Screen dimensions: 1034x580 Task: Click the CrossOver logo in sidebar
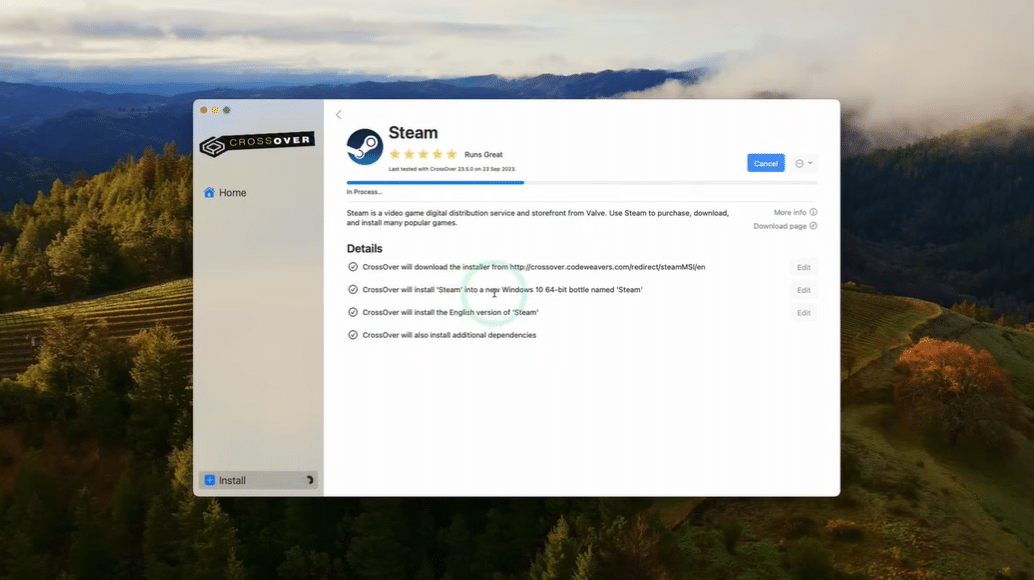[x=257, y=143]
